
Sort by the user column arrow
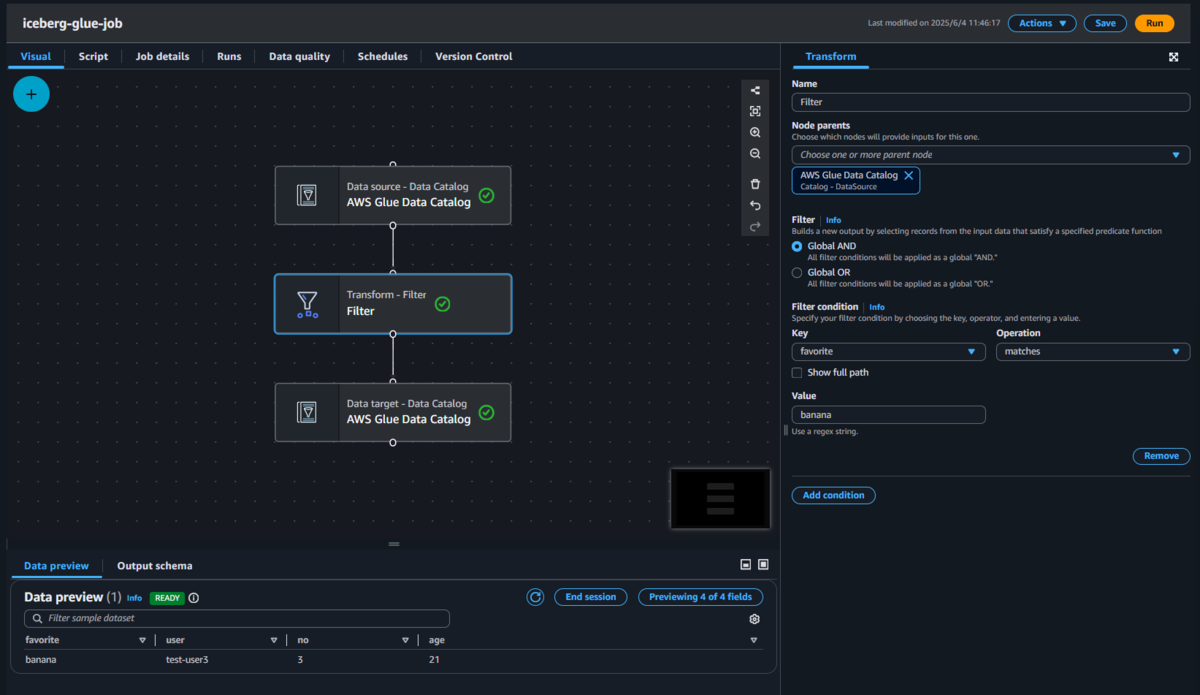tap(274, 640)
